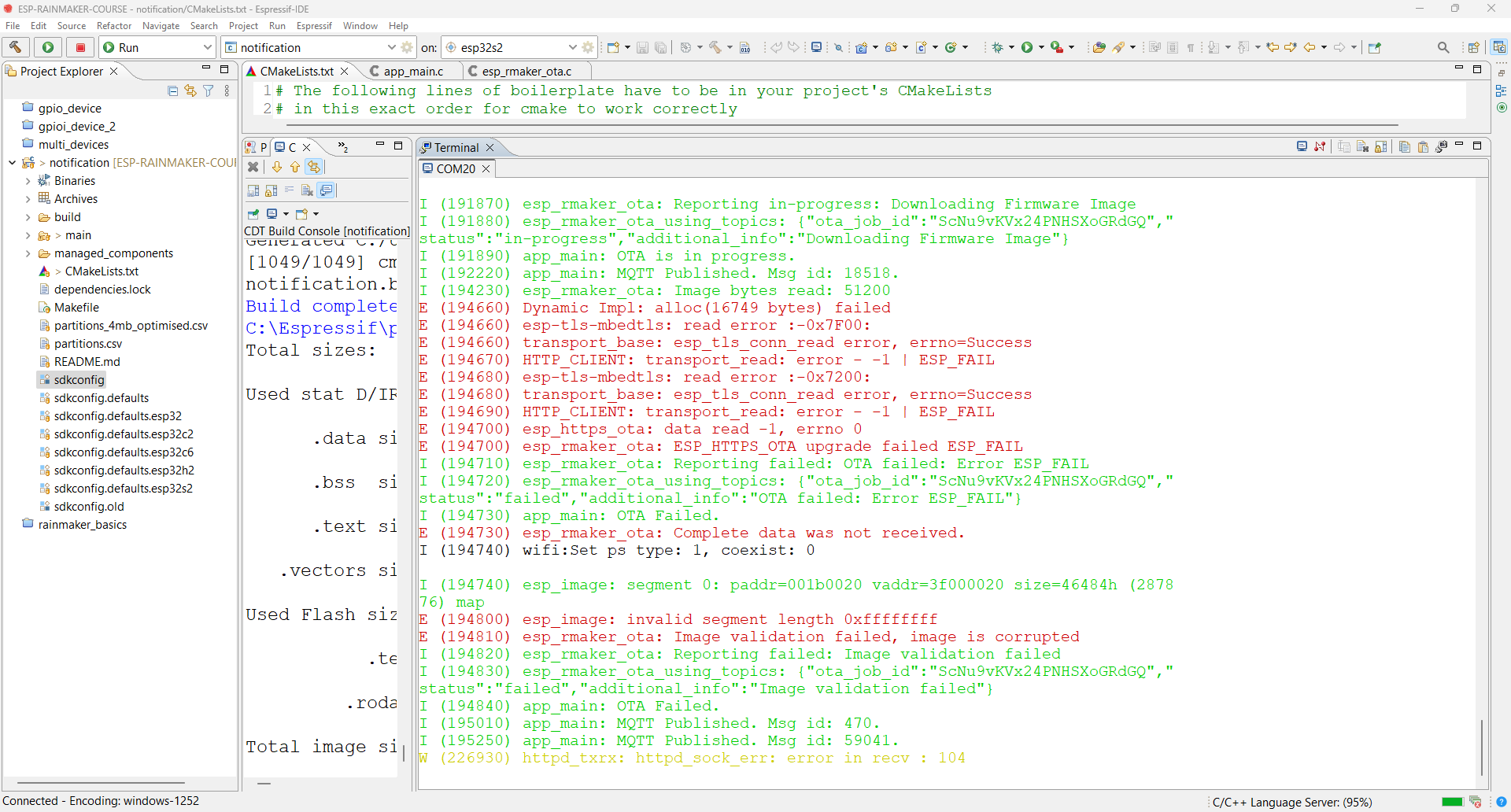1511x812 pixels.
Task: Click the Paste icon in the Terminal toolbar
Action: point(1422,146)
